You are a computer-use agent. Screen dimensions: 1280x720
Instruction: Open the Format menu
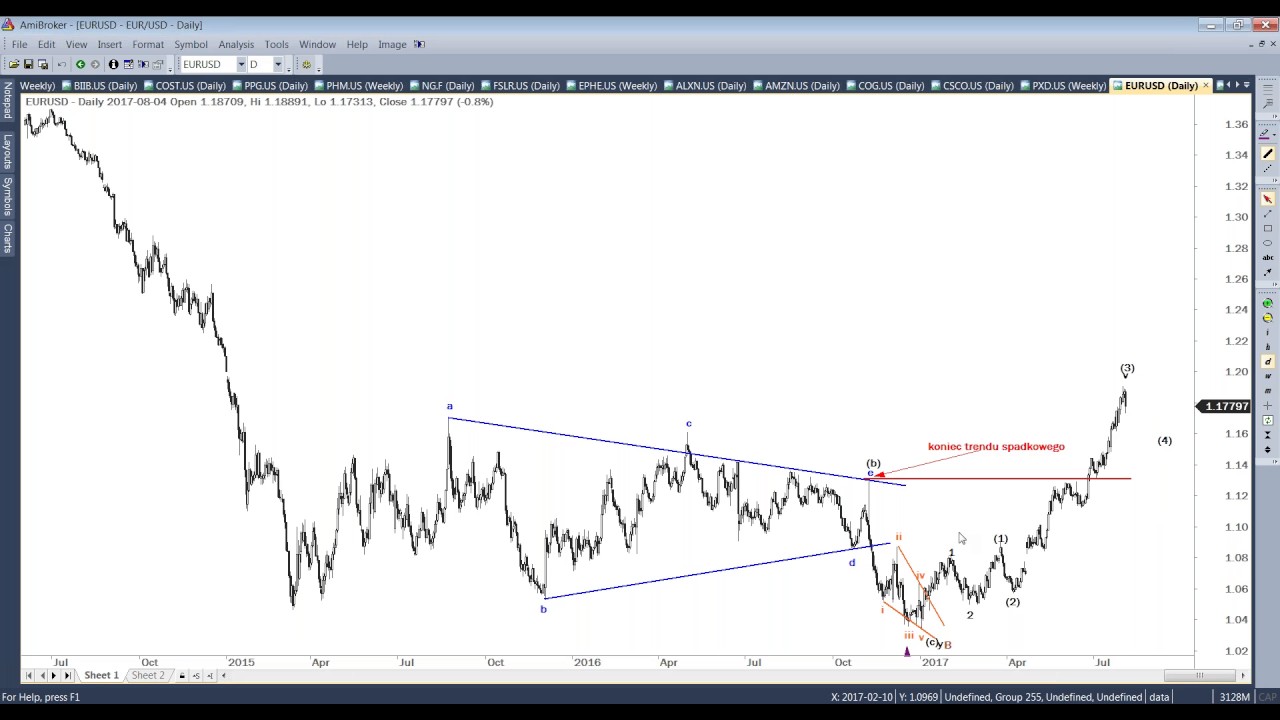[148, 44]
